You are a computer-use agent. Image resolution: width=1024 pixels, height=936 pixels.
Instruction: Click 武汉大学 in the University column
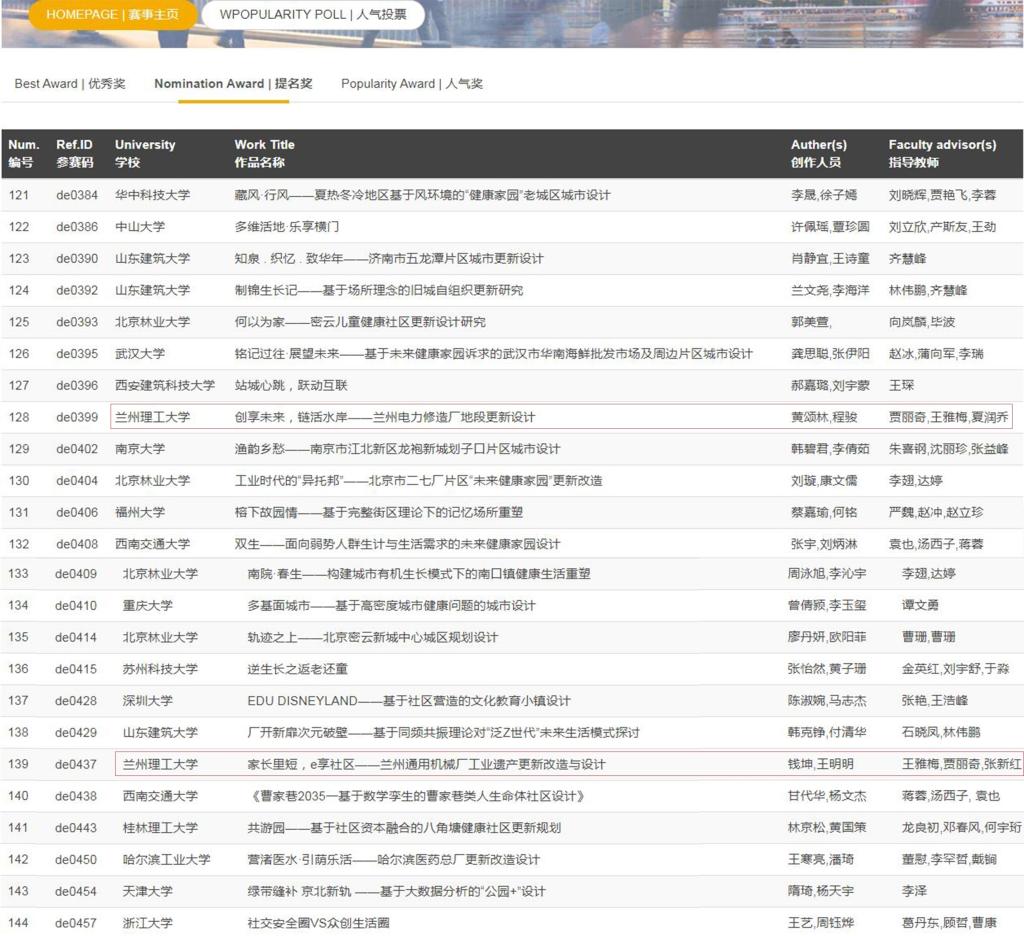[140, 354]
